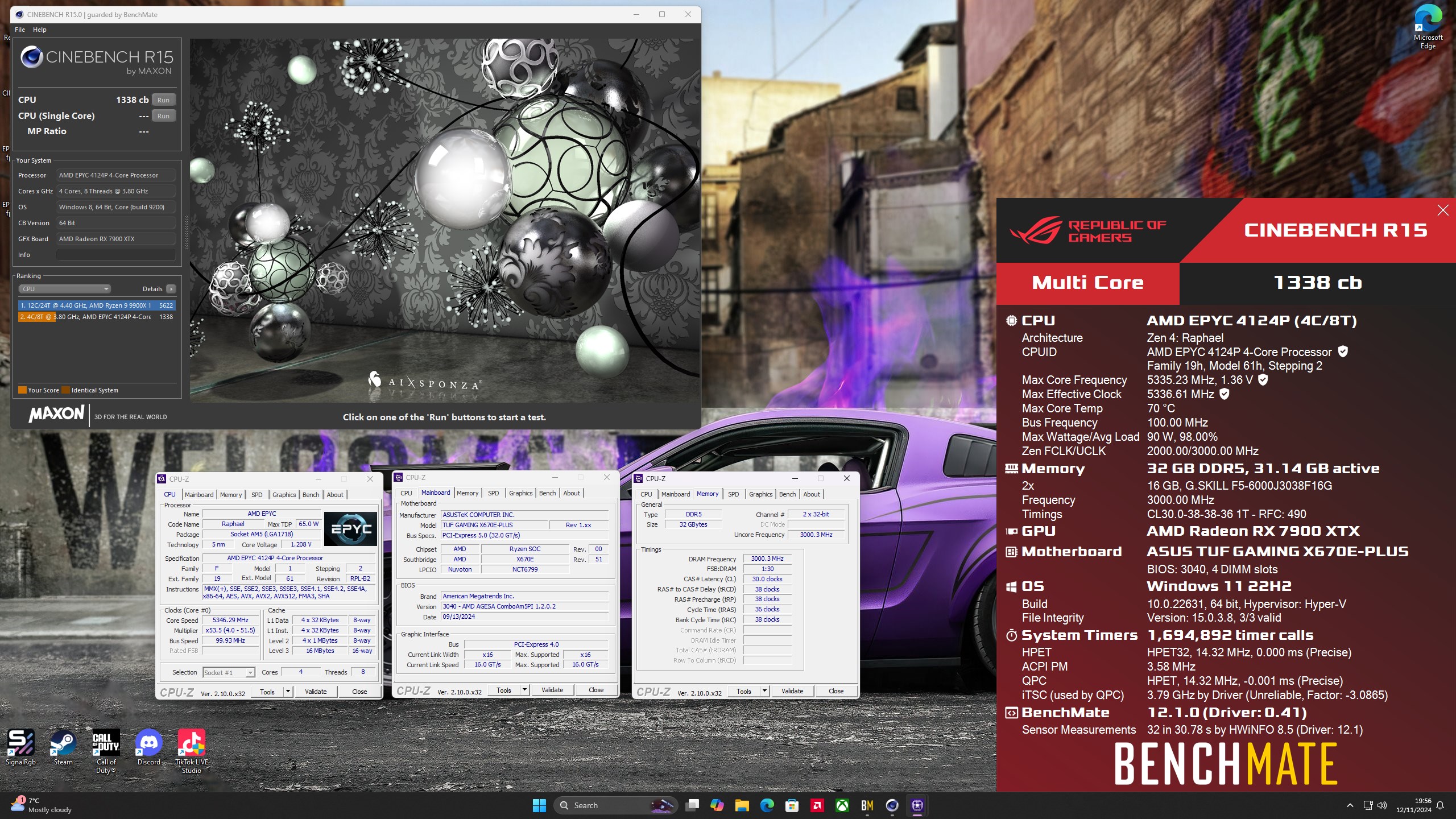Click the Cinebench application title icon
Screen dimensions: 1456x819
(19, 14)
